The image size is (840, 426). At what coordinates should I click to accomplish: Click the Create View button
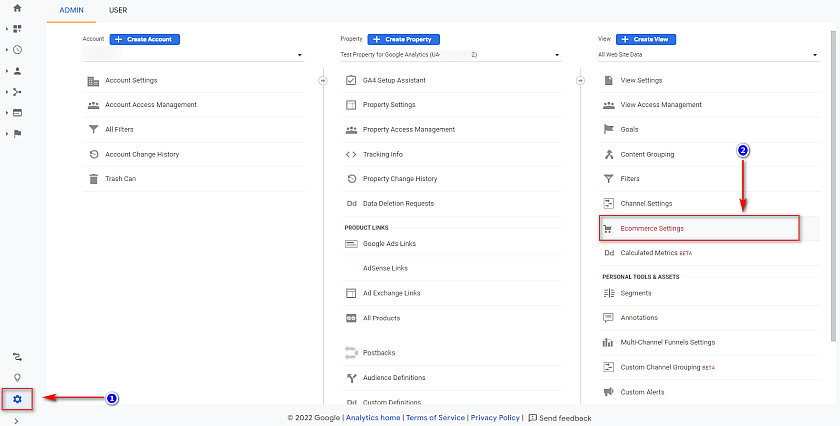click(646, 39)
